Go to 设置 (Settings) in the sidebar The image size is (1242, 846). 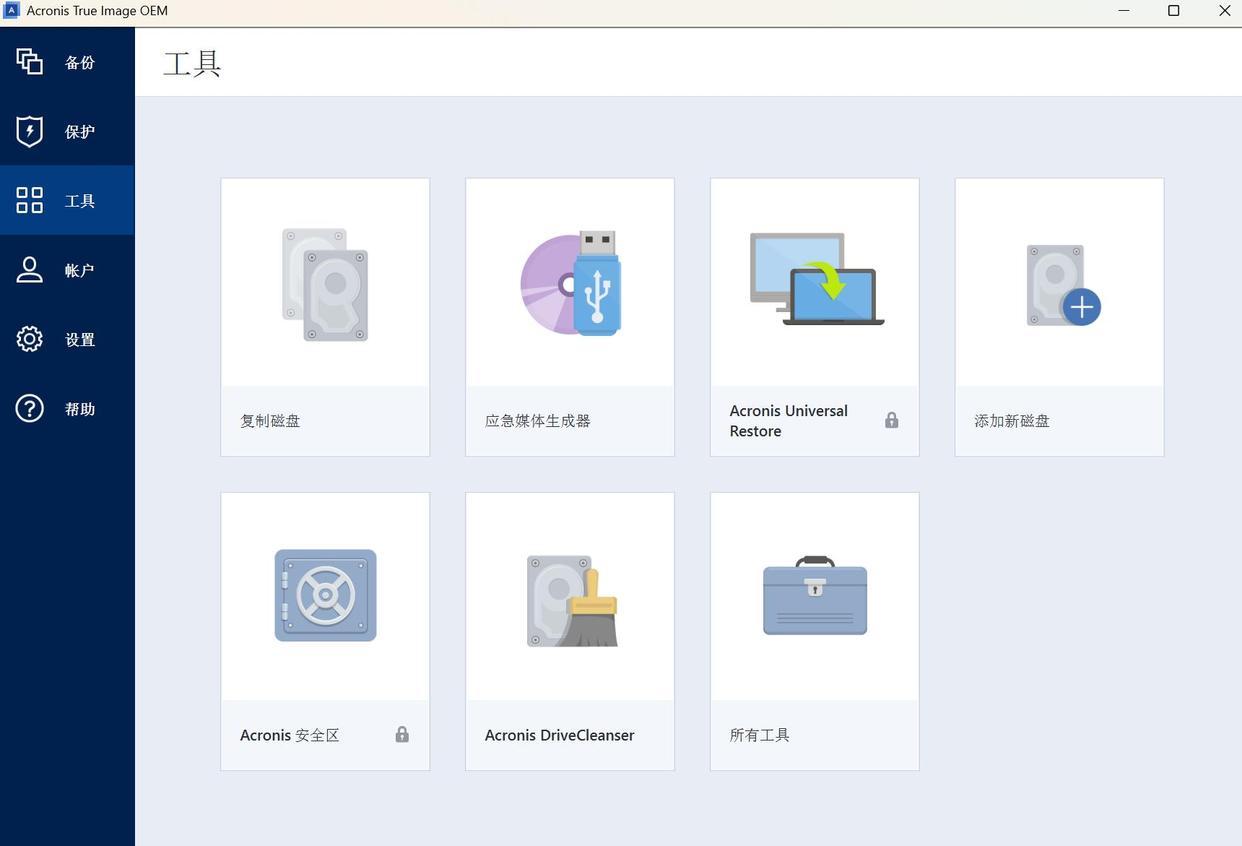click(x=67, y=339)
